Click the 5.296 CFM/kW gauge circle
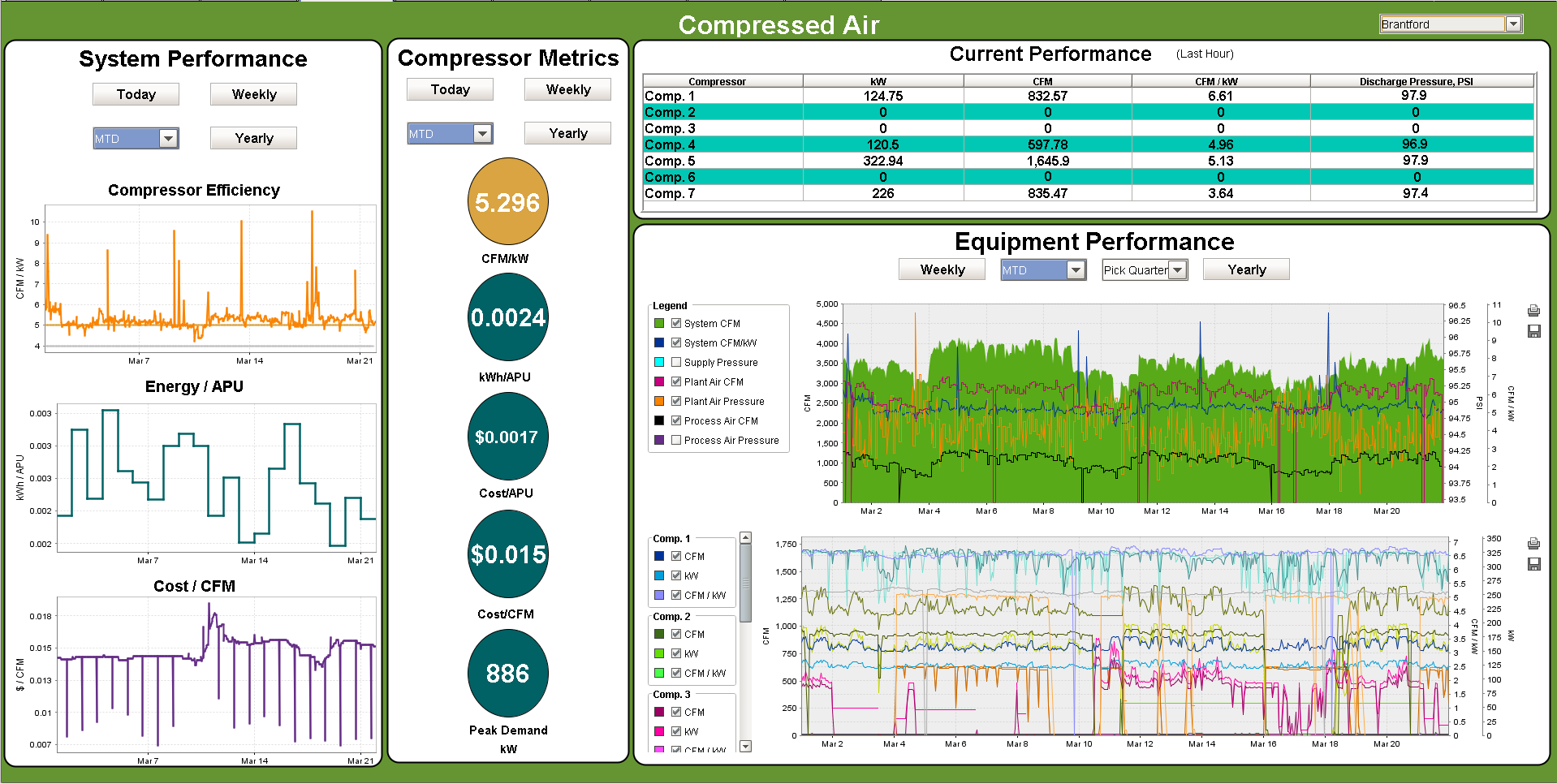The height and width of the screenshot is (784, 1557). (x=508, y=202)
